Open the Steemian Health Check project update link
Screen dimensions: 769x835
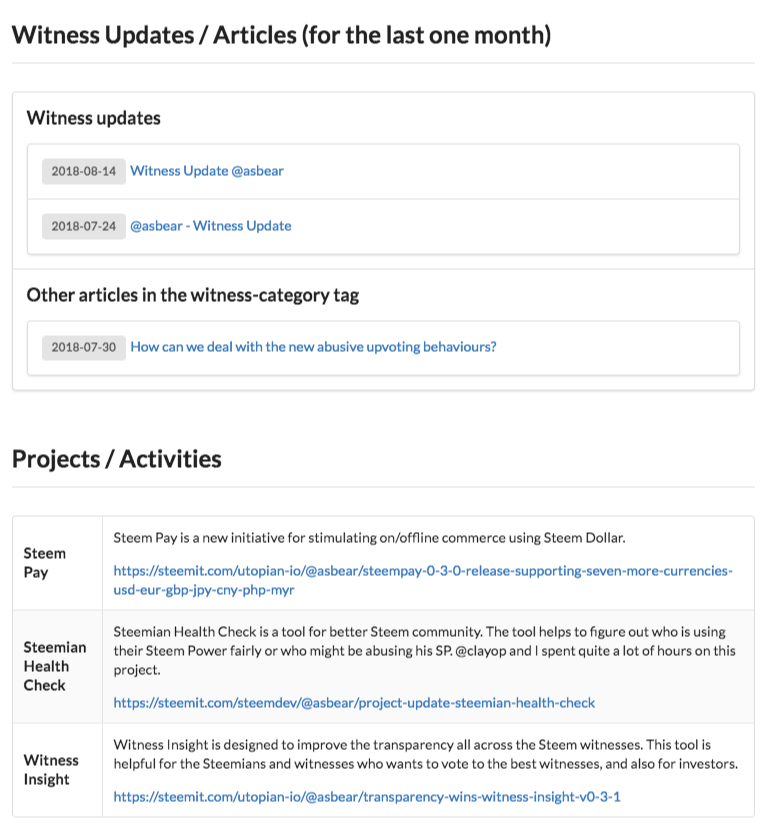click(x=354, y=703)
